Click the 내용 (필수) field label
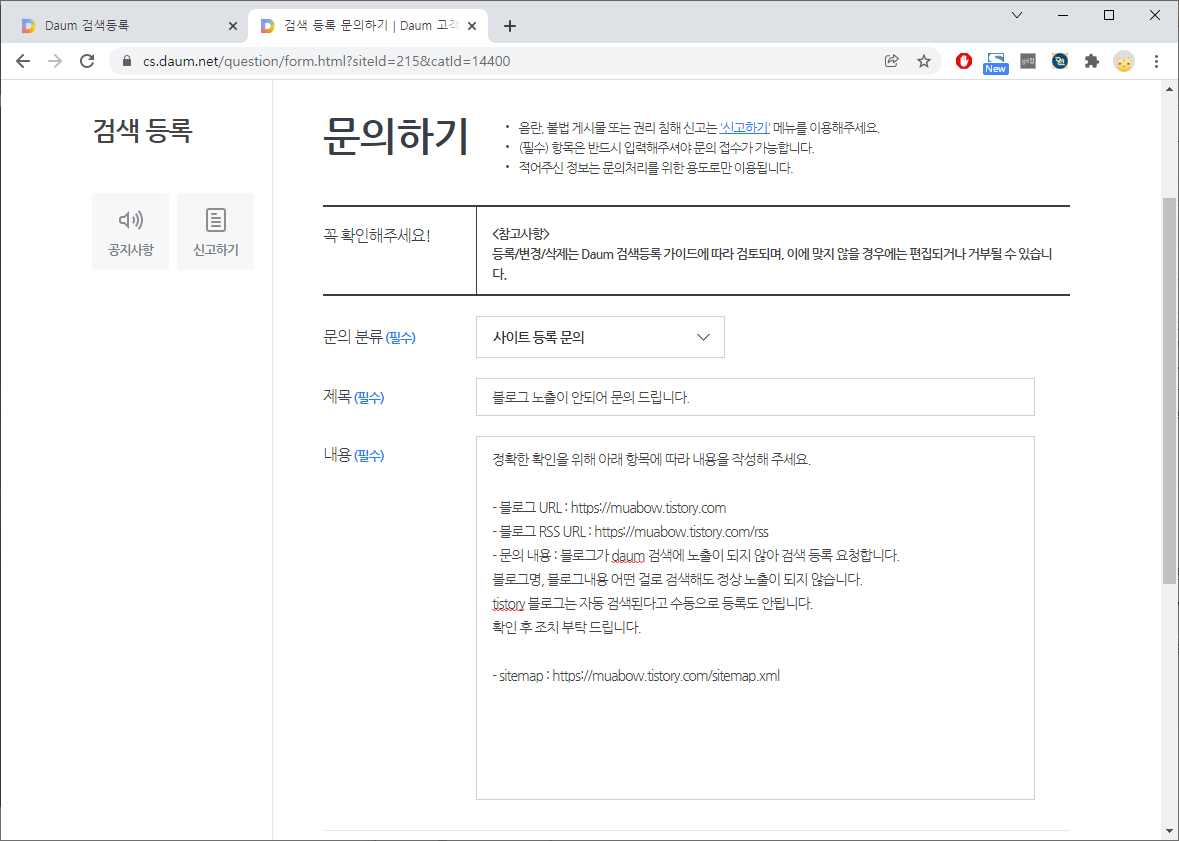The height and width of the screenshot is (841, 1179). (x=353, y=455)
